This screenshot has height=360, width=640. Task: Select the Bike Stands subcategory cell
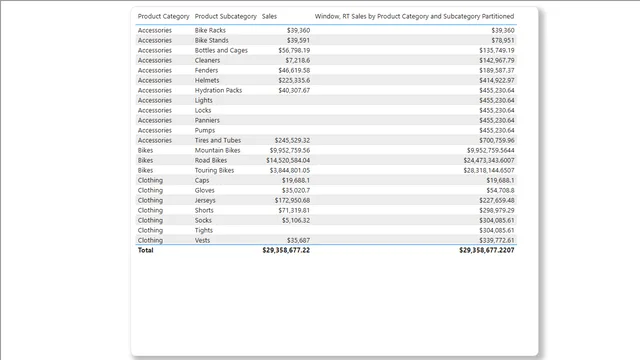pos(211,40)
